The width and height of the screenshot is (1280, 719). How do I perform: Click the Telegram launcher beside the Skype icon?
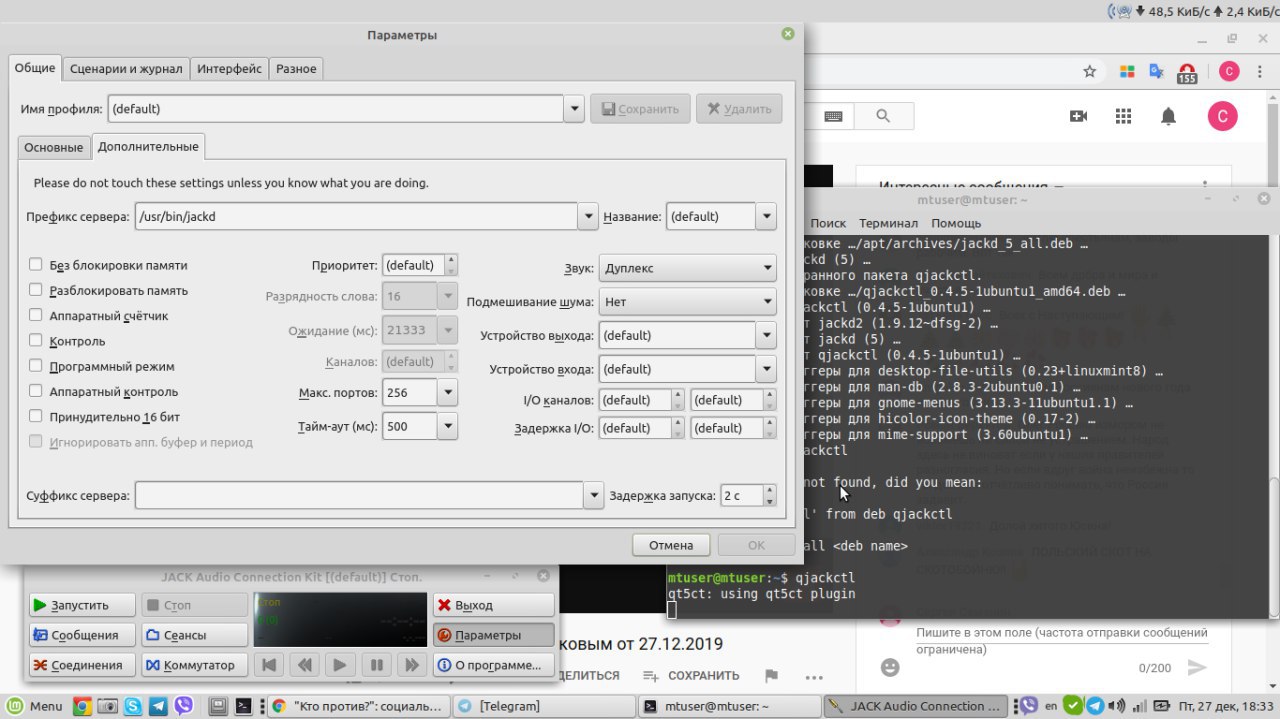[158, 706]
